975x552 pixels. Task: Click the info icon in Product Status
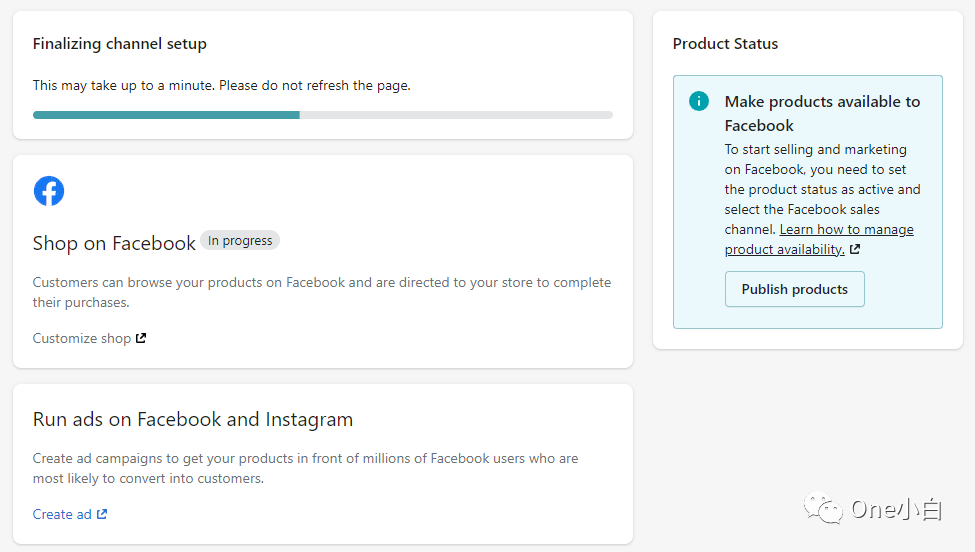click(x=699, y=101)
